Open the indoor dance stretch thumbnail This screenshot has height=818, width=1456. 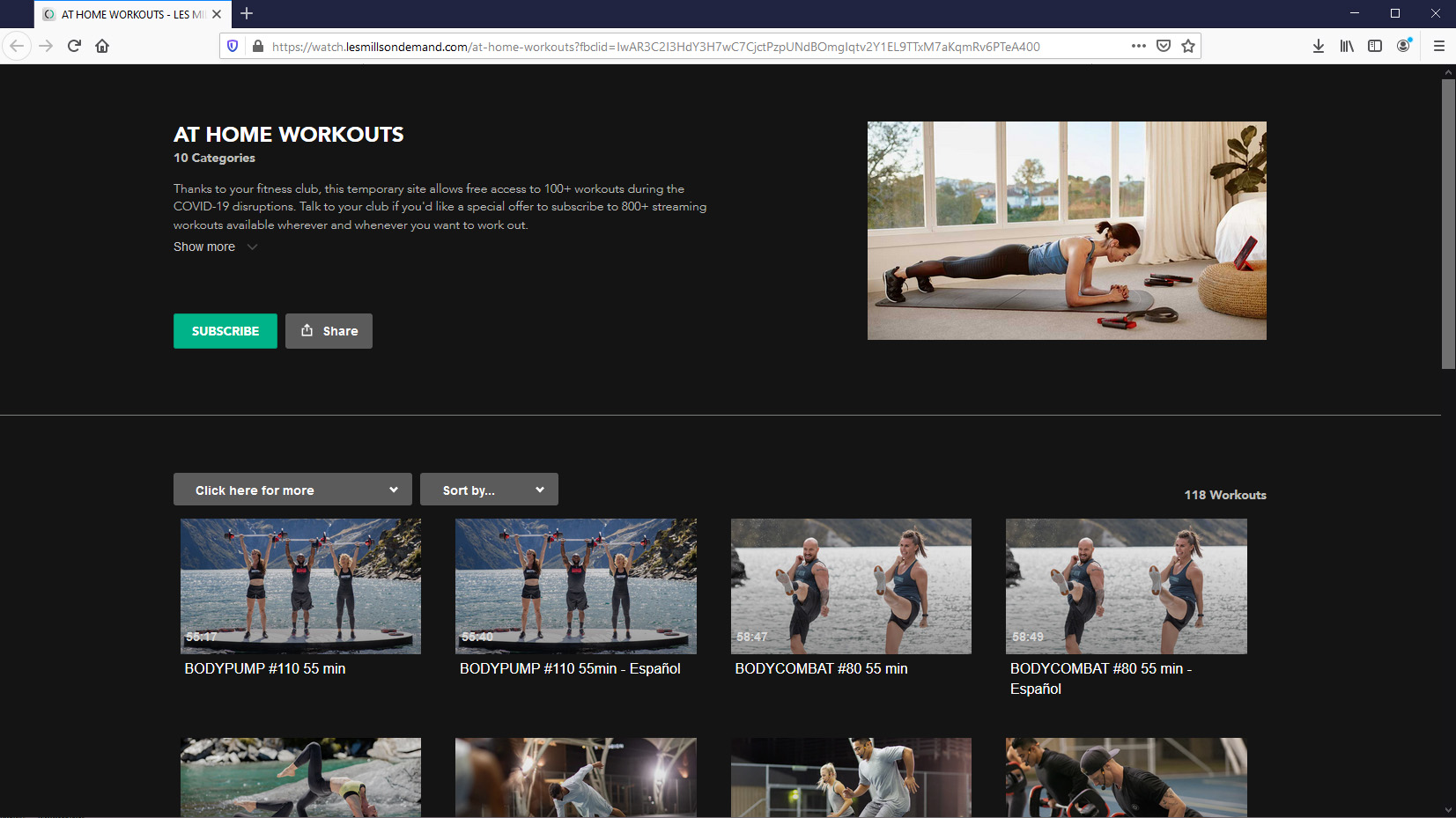576,777
